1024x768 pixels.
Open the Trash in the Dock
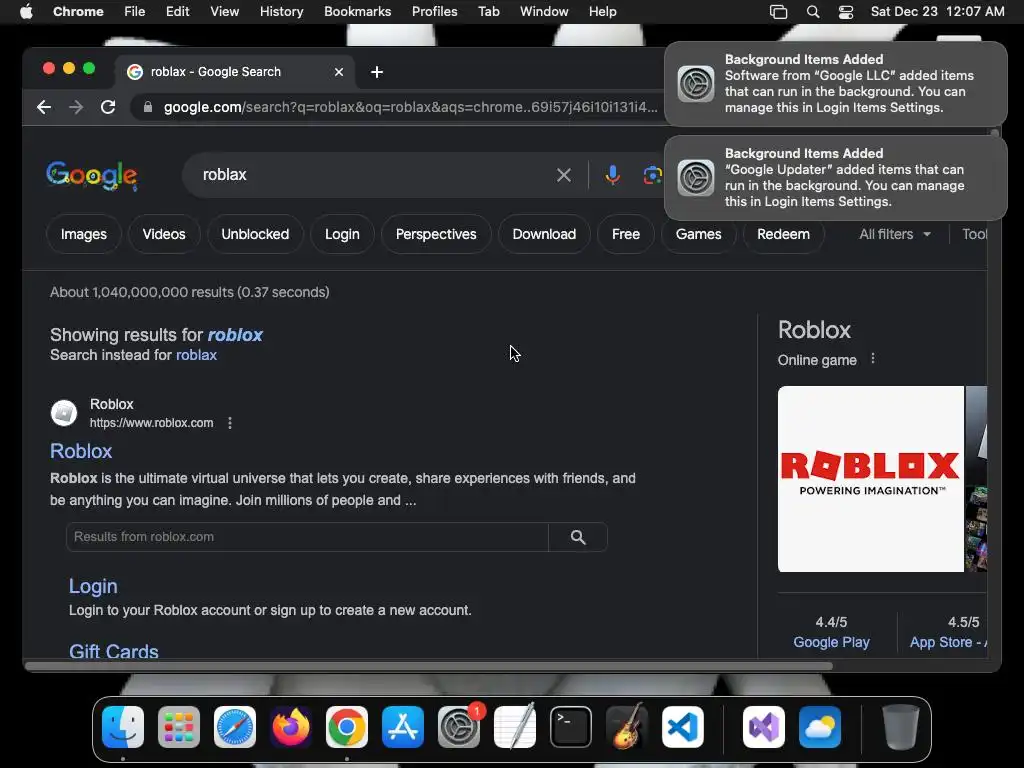click(901, 727)
